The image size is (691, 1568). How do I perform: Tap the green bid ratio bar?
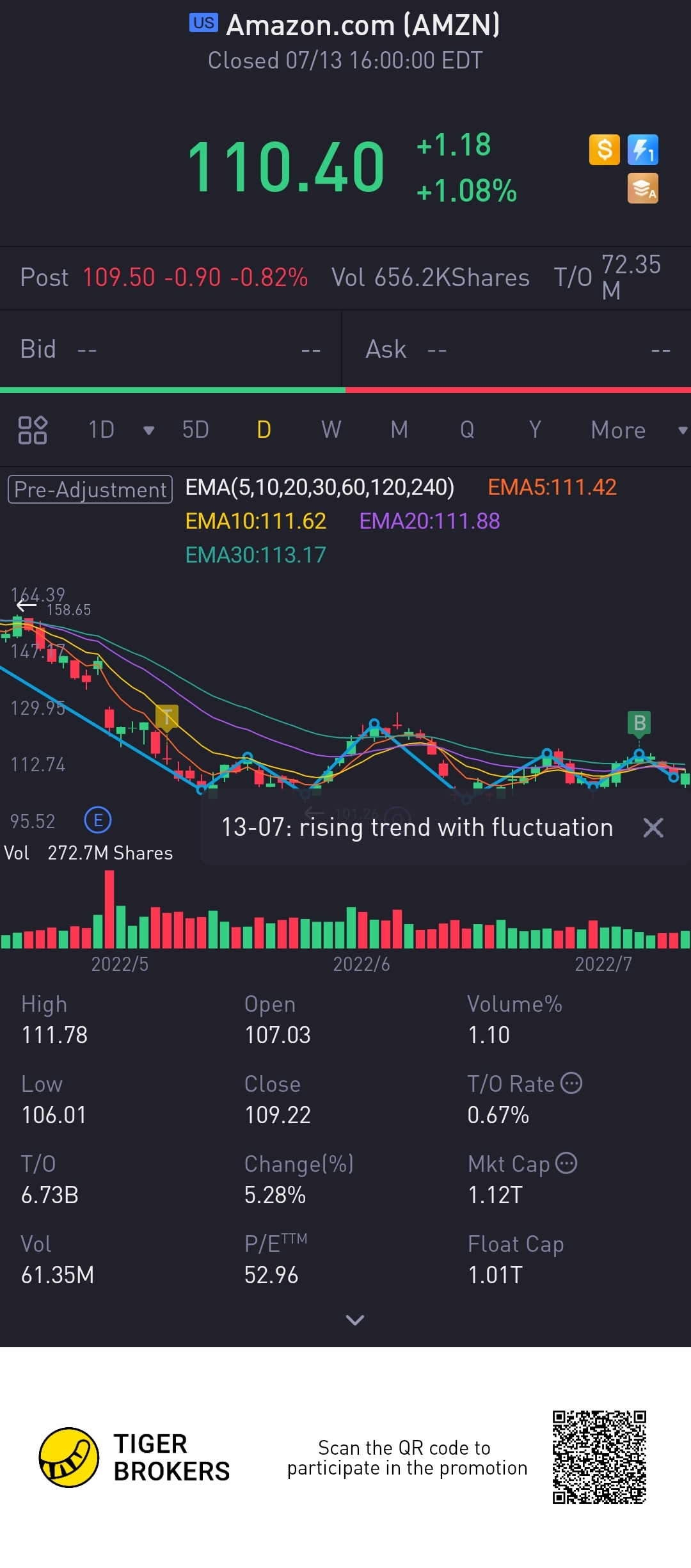[x=172, y=390]
